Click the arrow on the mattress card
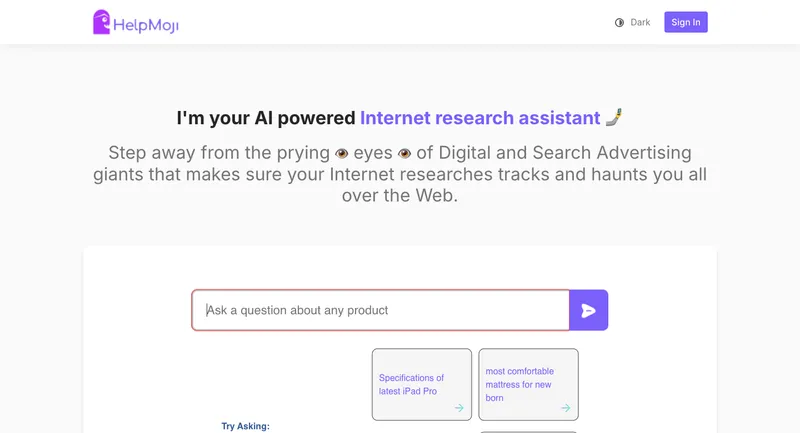 [565, 408]
